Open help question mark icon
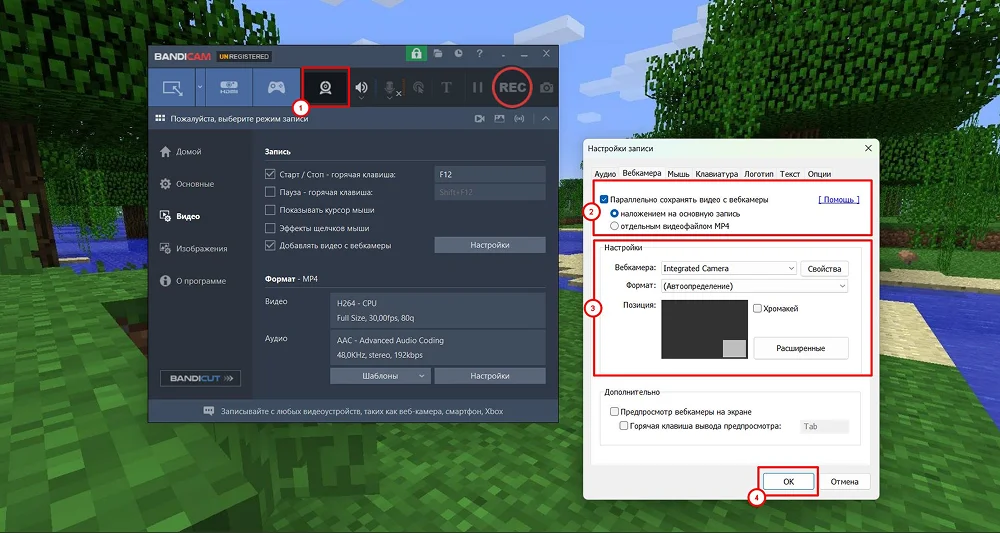The height and width of the screenshot is (533, 1000). coord(480,54)
